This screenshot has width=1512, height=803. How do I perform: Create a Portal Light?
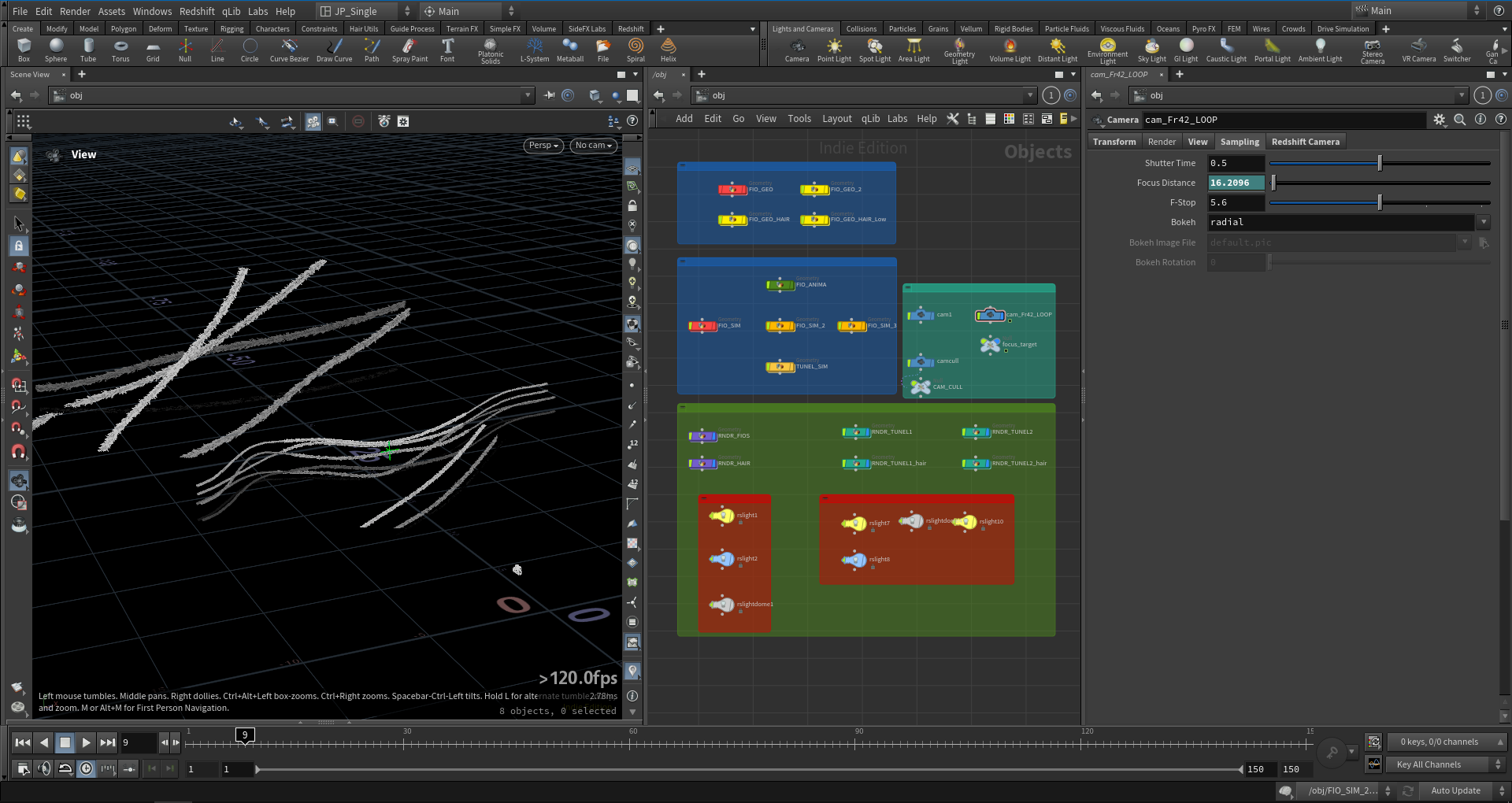point(1273,50)
